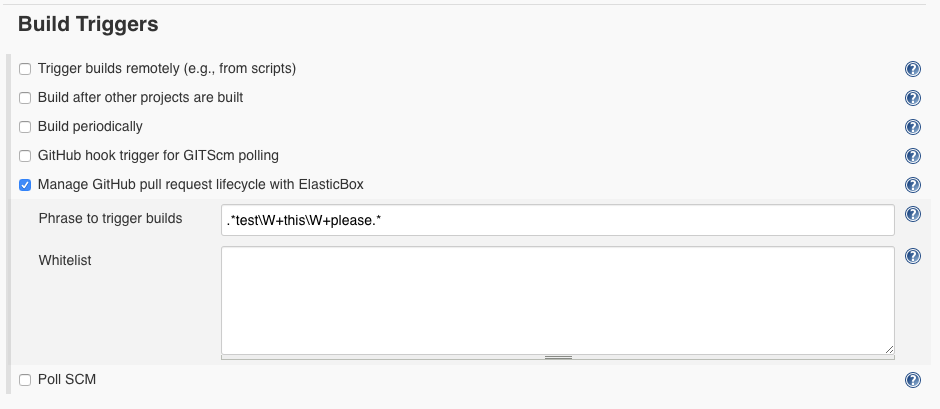Enable the Poll SCM checkbox
The image size is (940, 409).
[x=25, y=380]
